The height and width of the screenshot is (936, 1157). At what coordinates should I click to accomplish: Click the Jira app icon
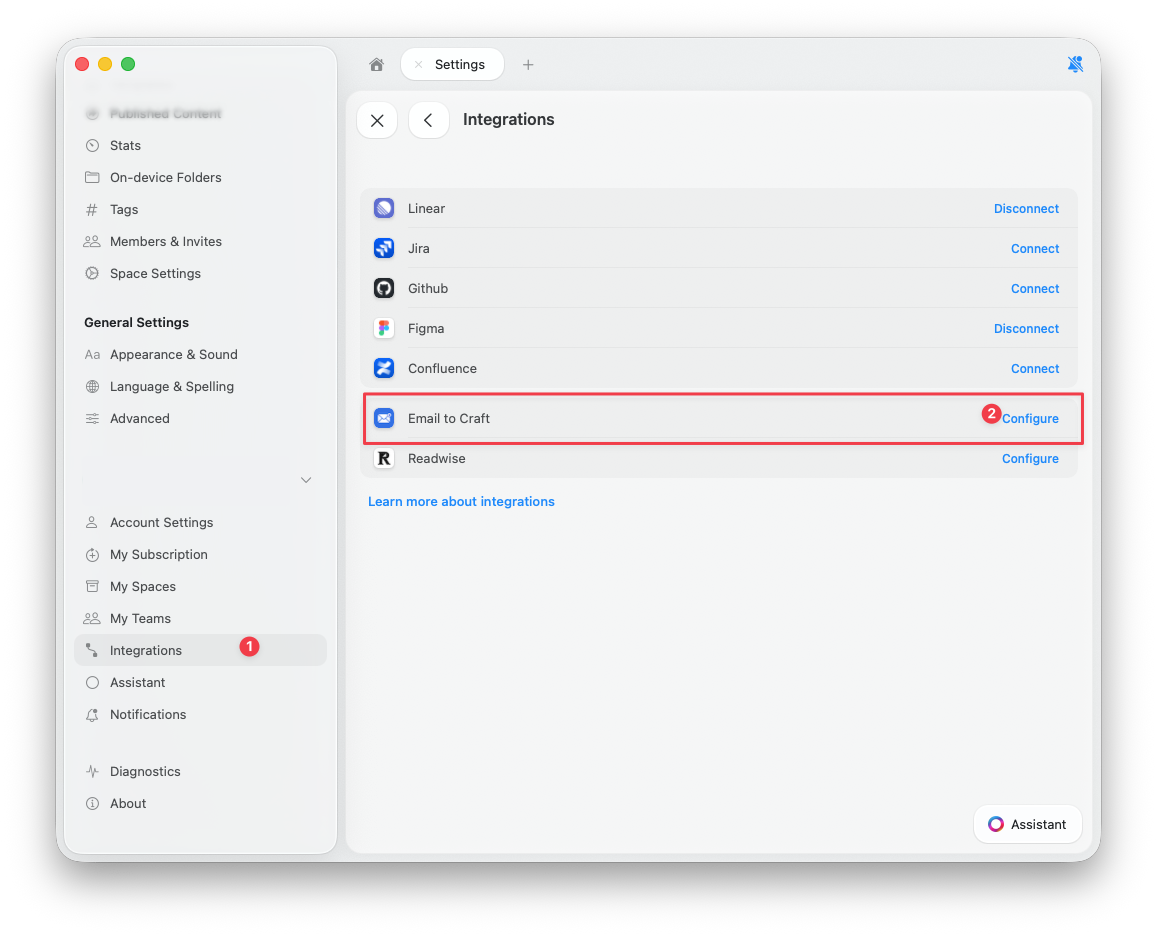pyautogui.click(x=384, y=249)
